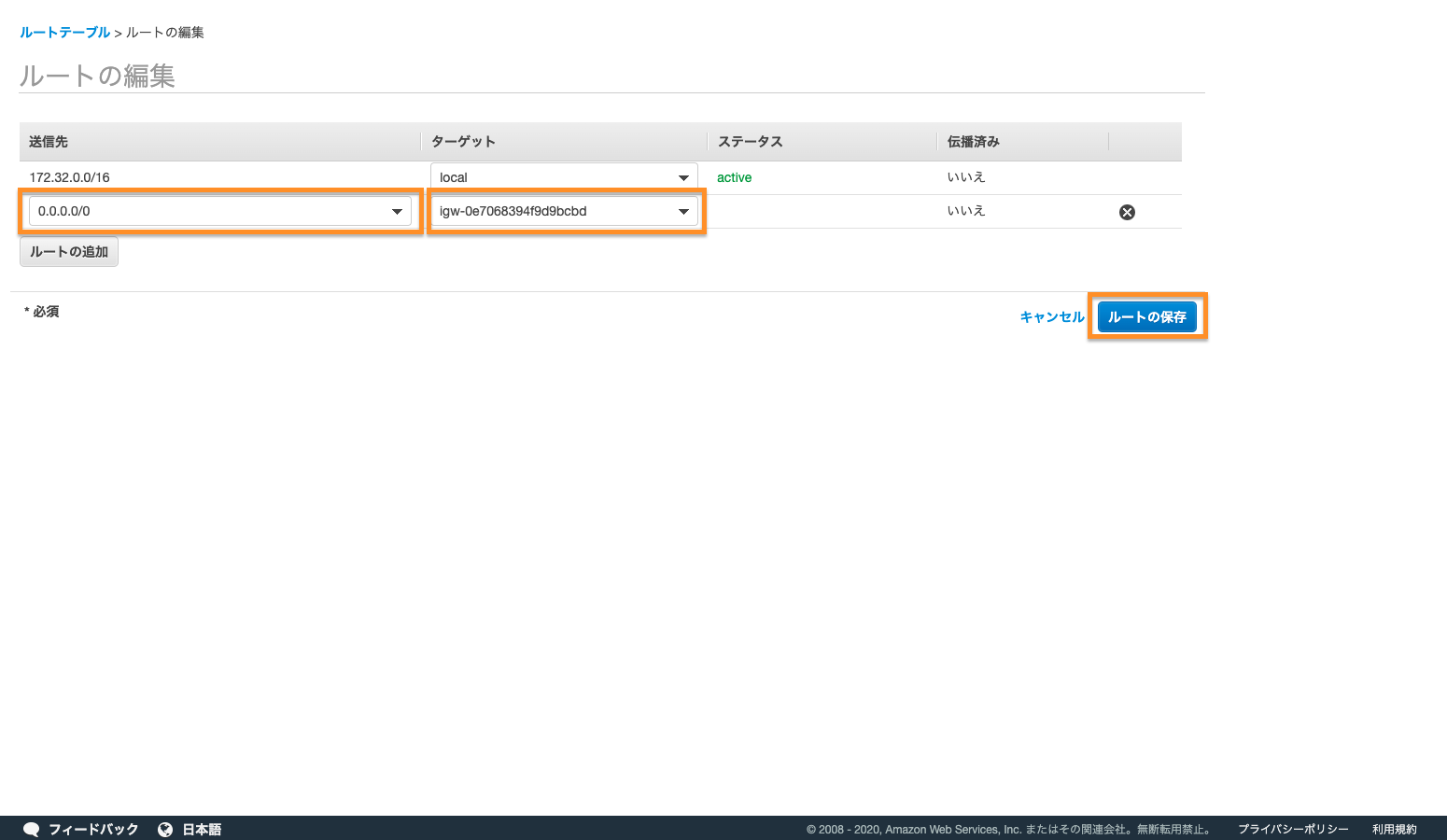Viewport: 1447px width, 840px height.
Task: Open the local target dropdown arrow
Action: pyautogui.click(x=683, y=177)
